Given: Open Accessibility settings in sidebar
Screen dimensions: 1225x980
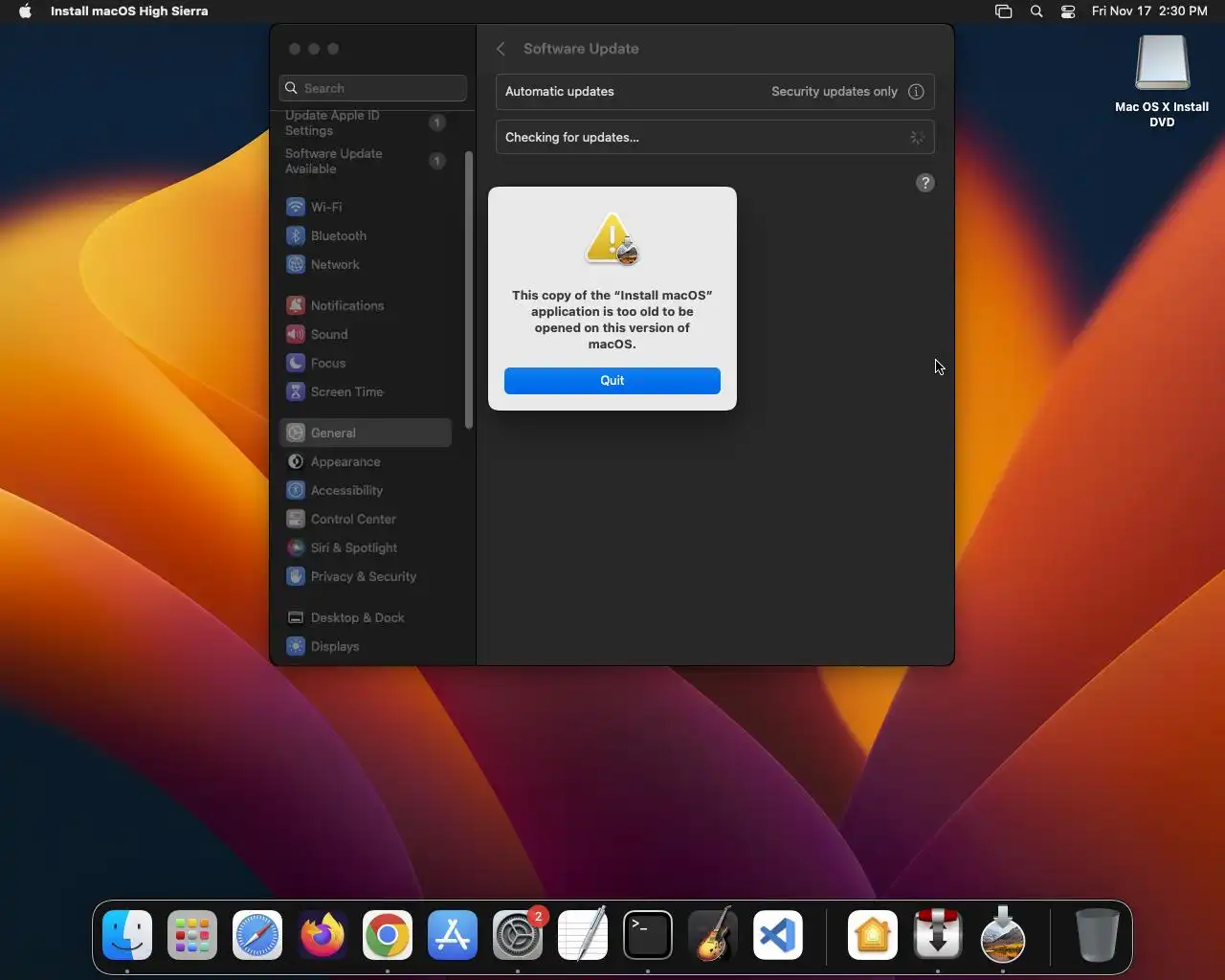Looking at the screenshot, I should [x=365, y=490].
